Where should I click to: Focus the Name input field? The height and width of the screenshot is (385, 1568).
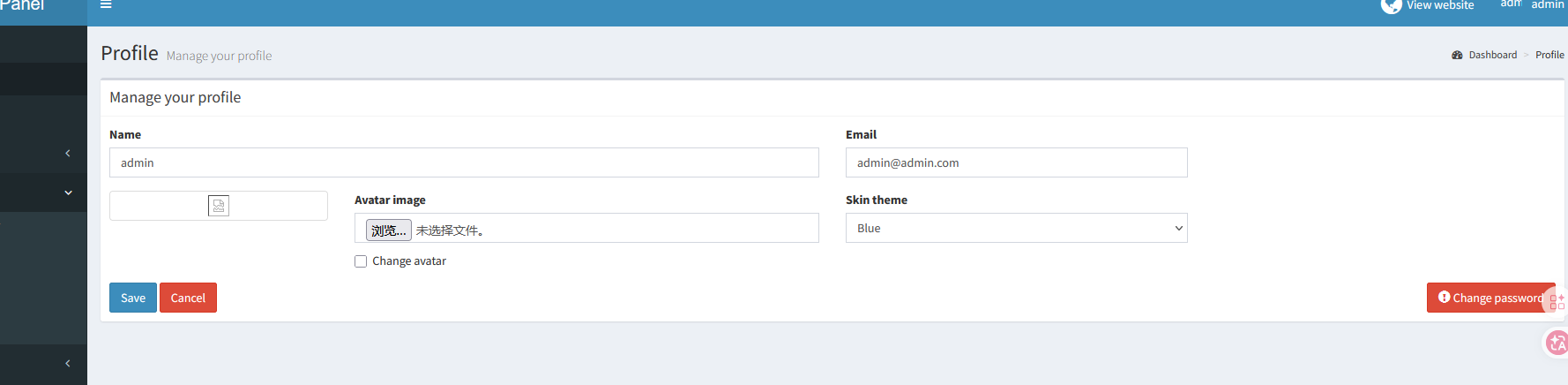[464, 162]
